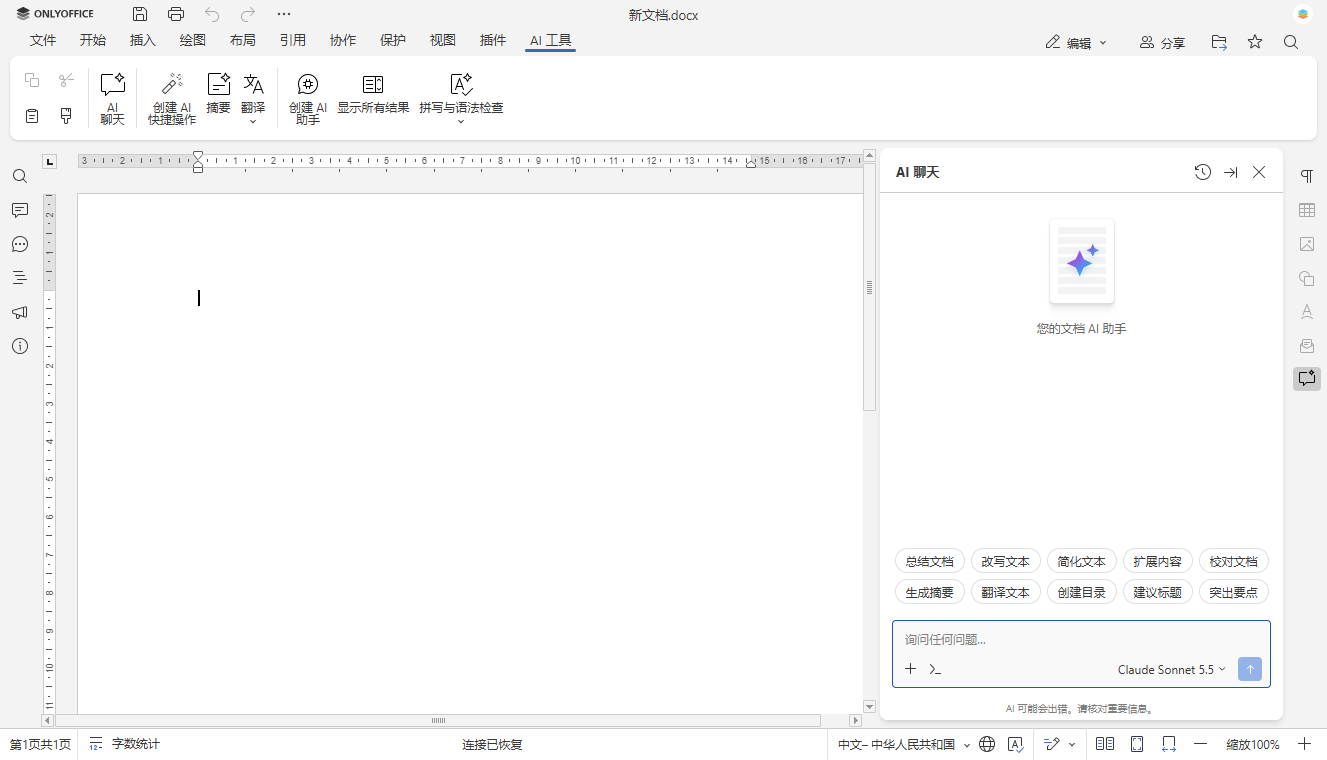Open search from left sidebar magnifier
The width and height of the screenshot is (1327, 760).
point(20,176)
